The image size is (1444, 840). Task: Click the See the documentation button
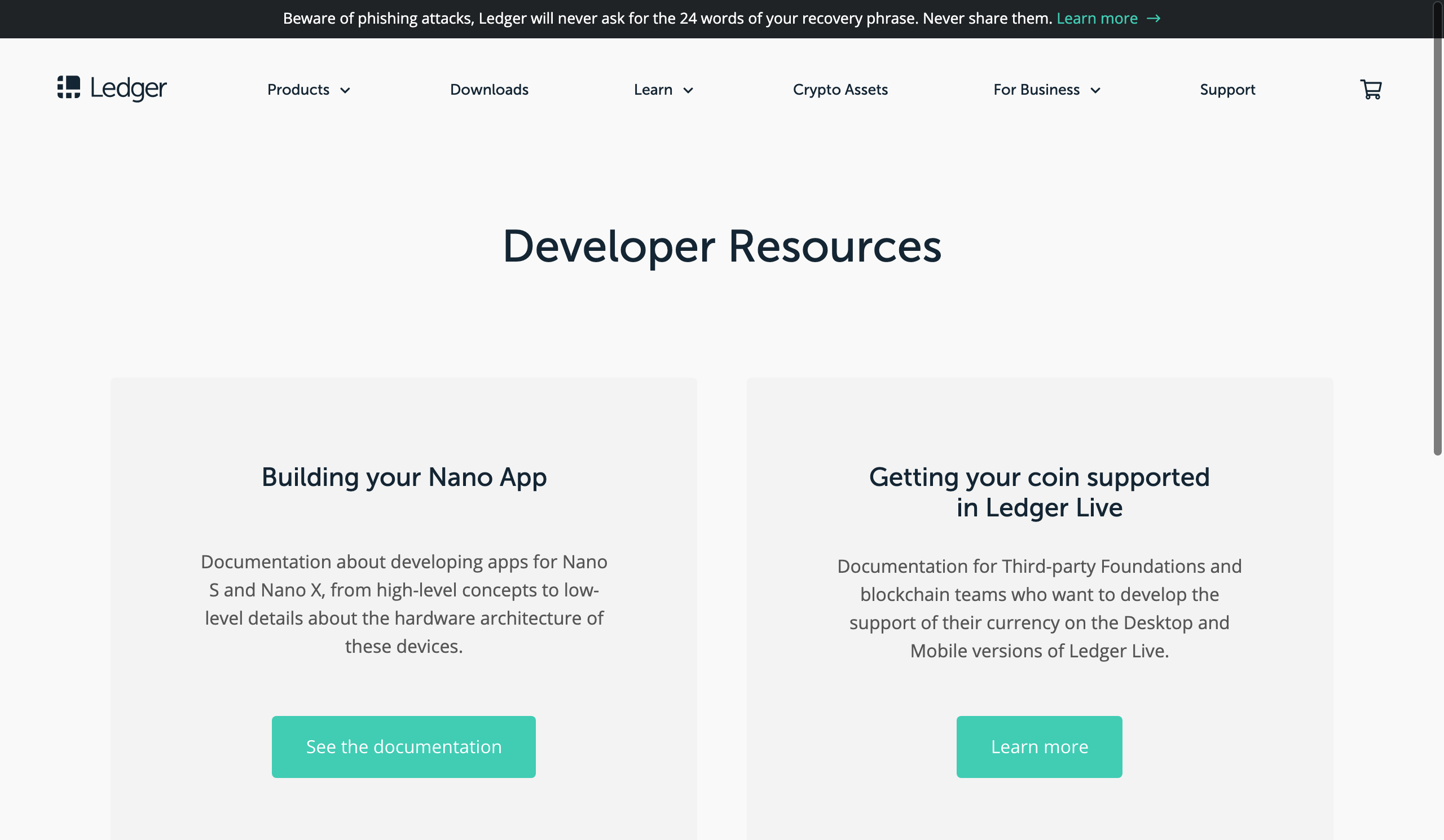click(403, 746)
